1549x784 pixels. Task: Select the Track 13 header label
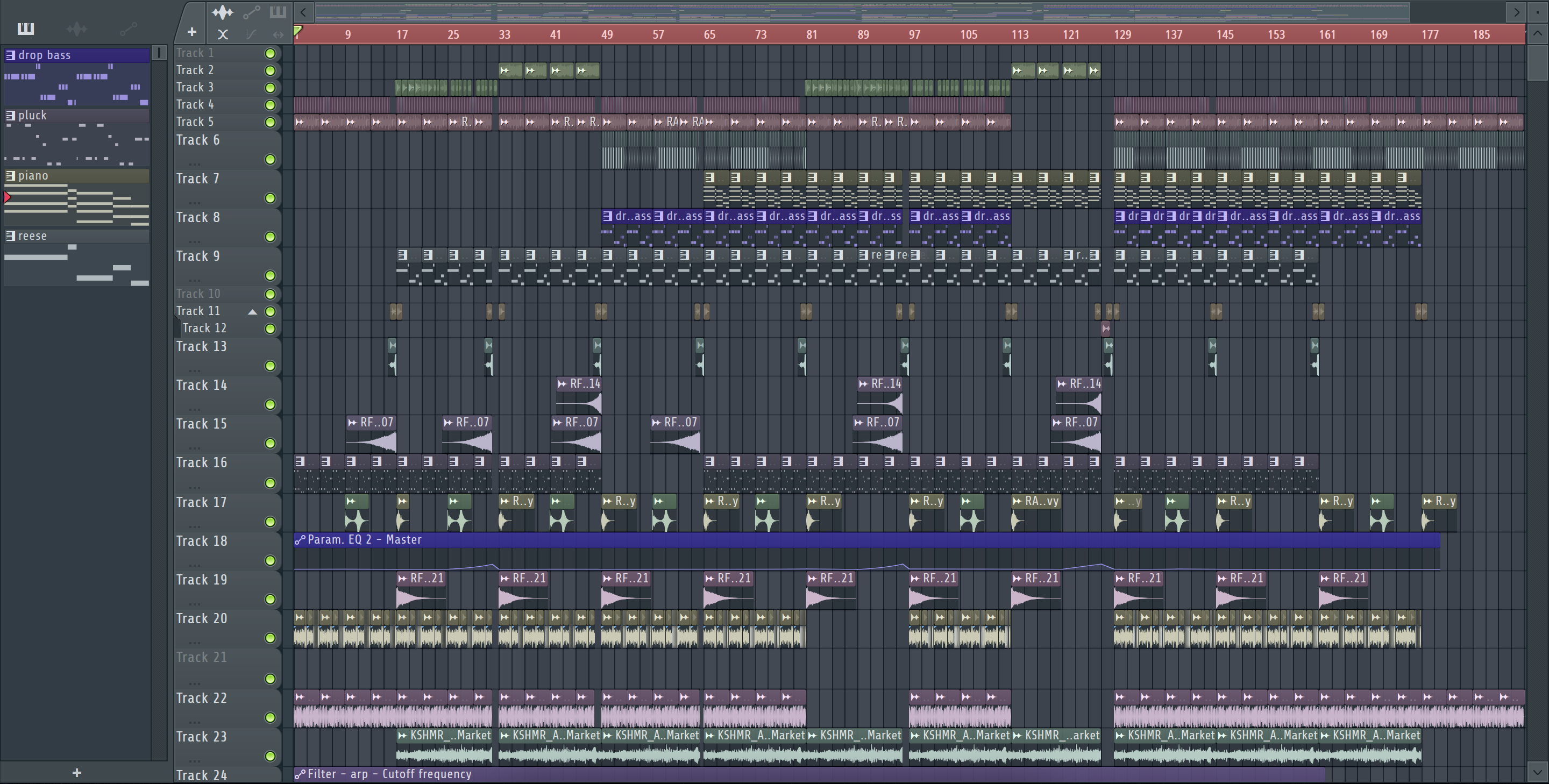click(202, 346)
